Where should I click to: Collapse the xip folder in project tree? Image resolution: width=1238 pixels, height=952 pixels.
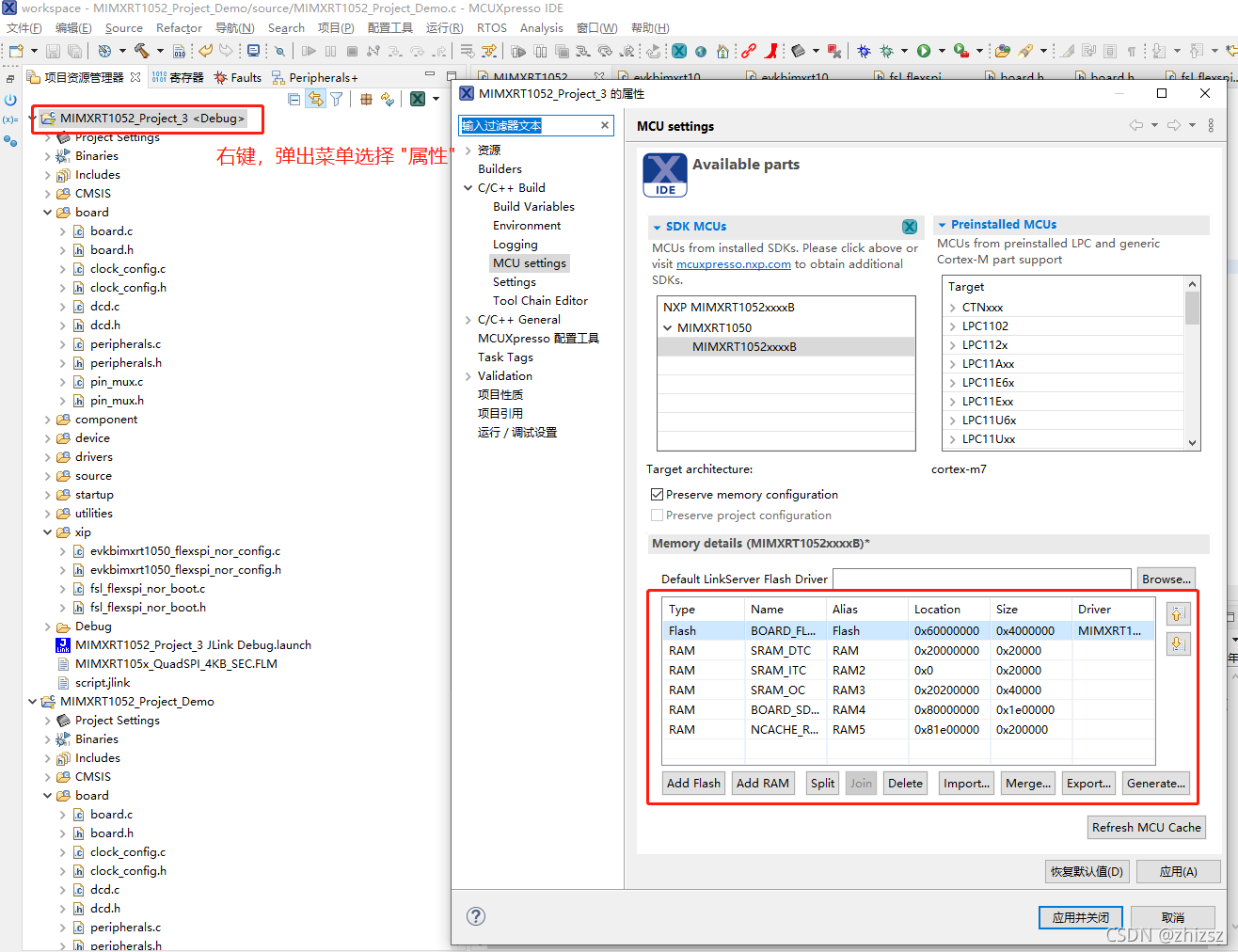[48, 532]
